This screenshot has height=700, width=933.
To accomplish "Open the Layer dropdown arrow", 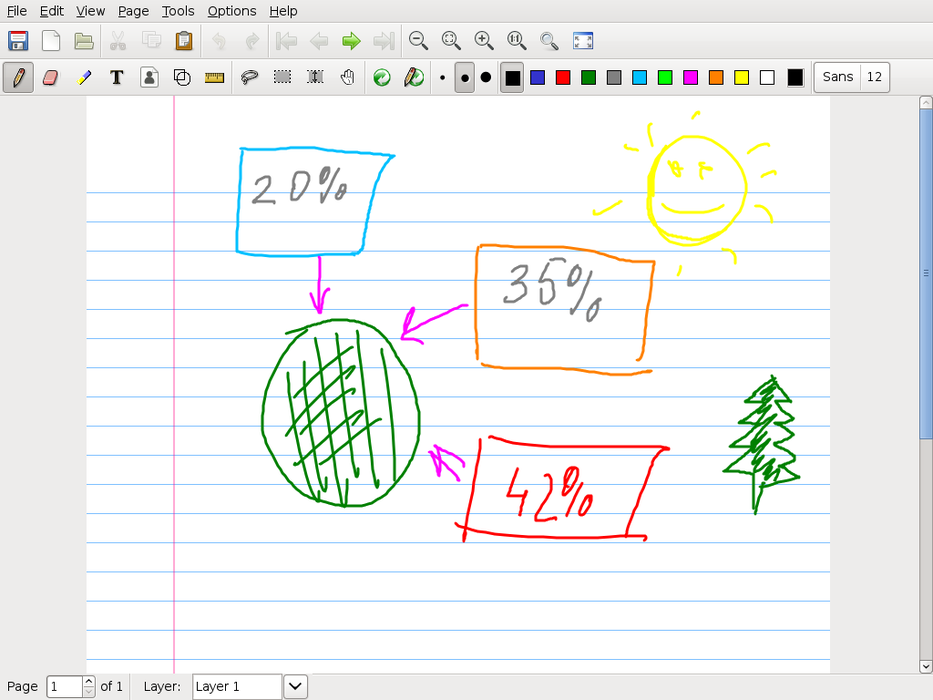I will [296, 686].
